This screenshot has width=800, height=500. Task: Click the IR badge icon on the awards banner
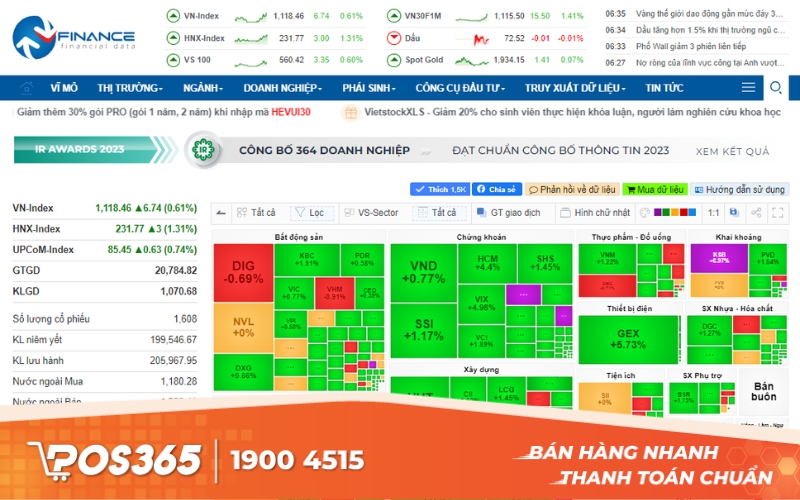[203, 150]
